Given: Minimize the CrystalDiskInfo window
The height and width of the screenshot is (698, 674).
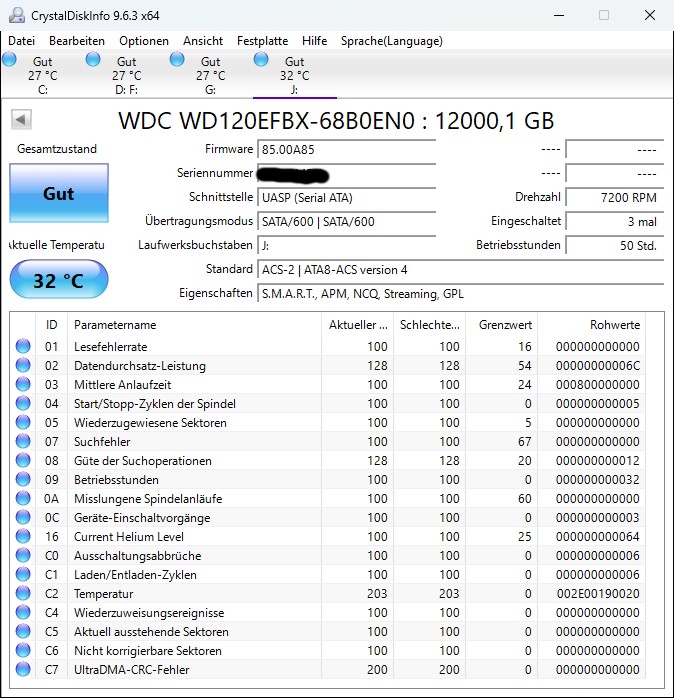Looking at the screenshot, I should 559,15.
